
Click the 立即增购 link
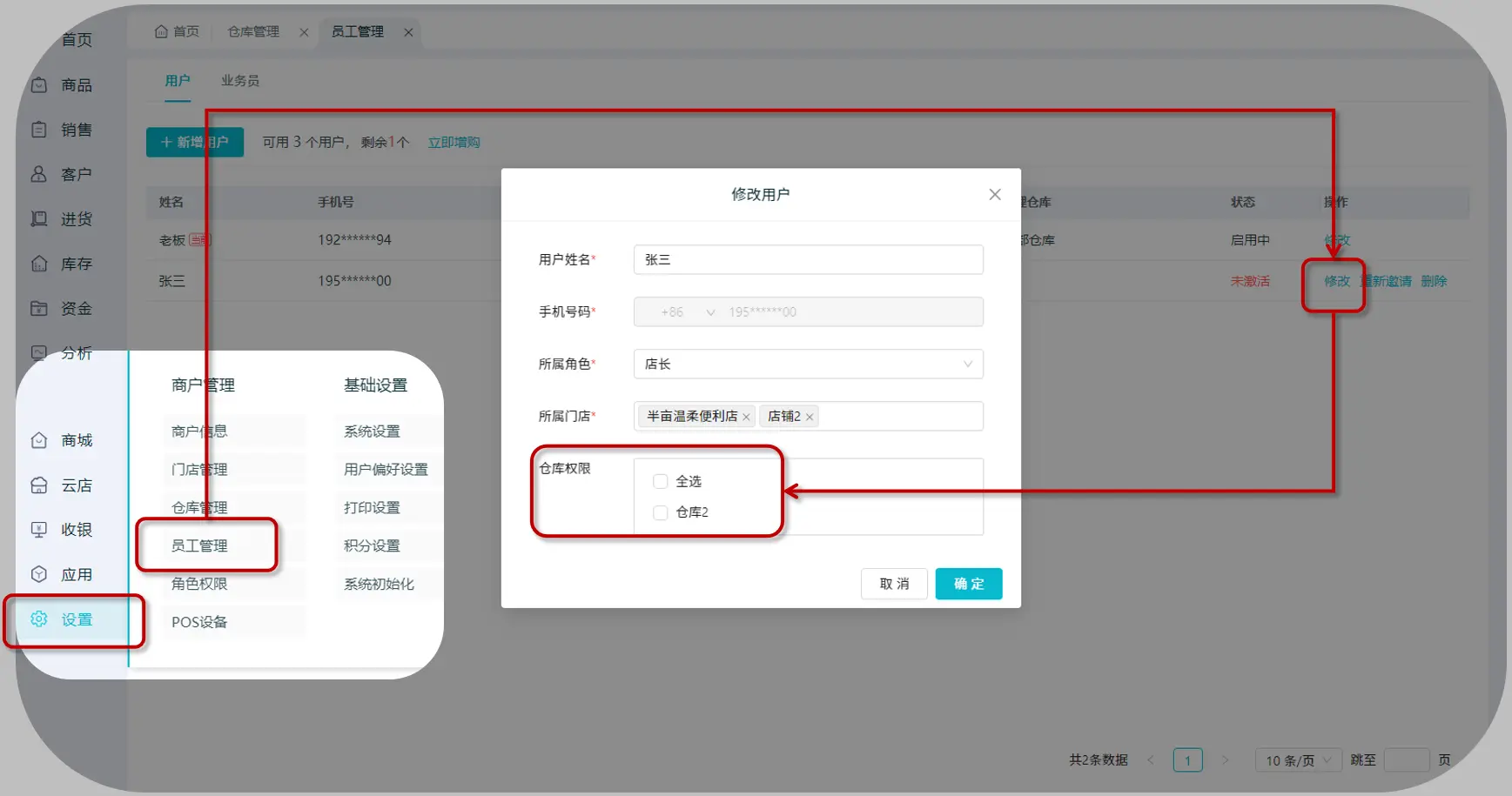tap(454, 142)
